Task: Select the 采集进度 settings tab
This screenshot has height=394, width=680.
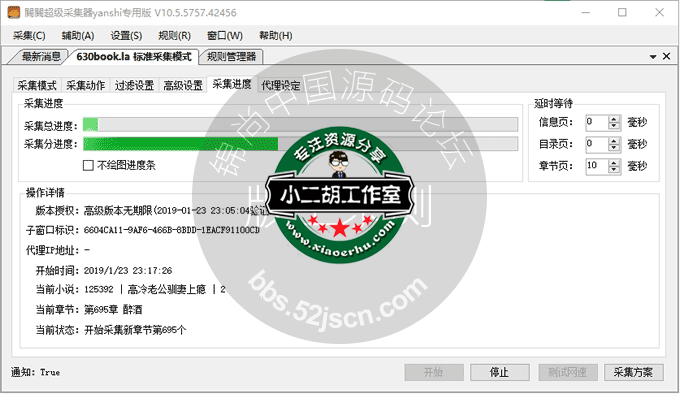Action: 232,84
